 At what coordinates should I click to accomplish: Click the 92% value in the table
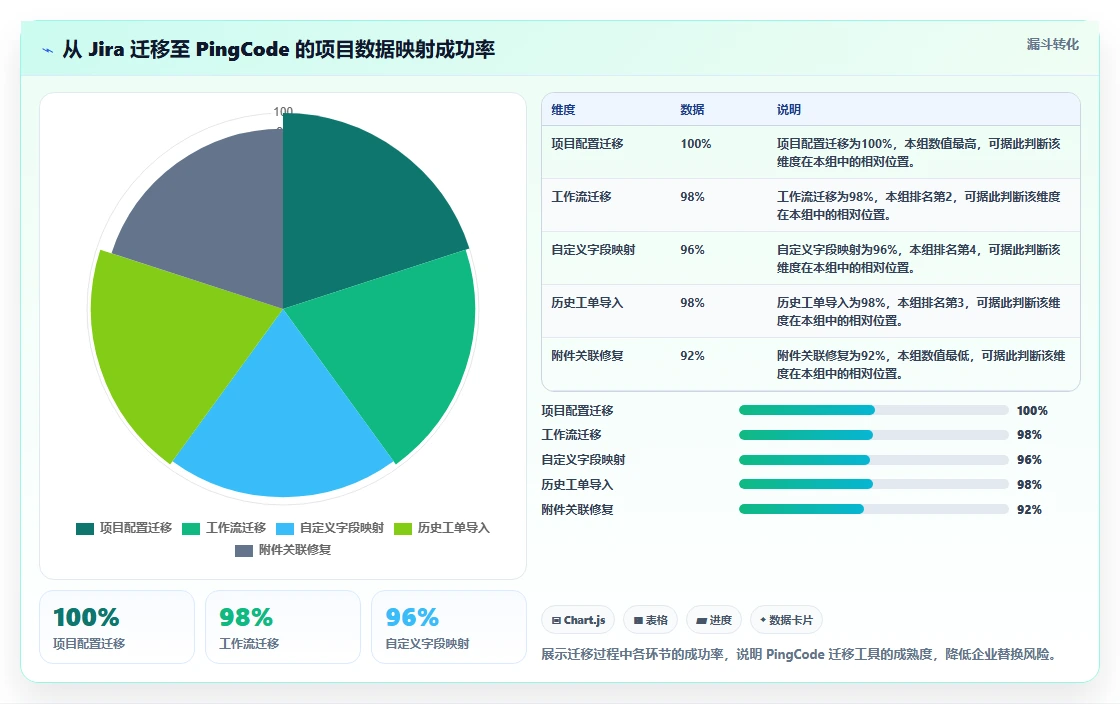pos(692,356)
